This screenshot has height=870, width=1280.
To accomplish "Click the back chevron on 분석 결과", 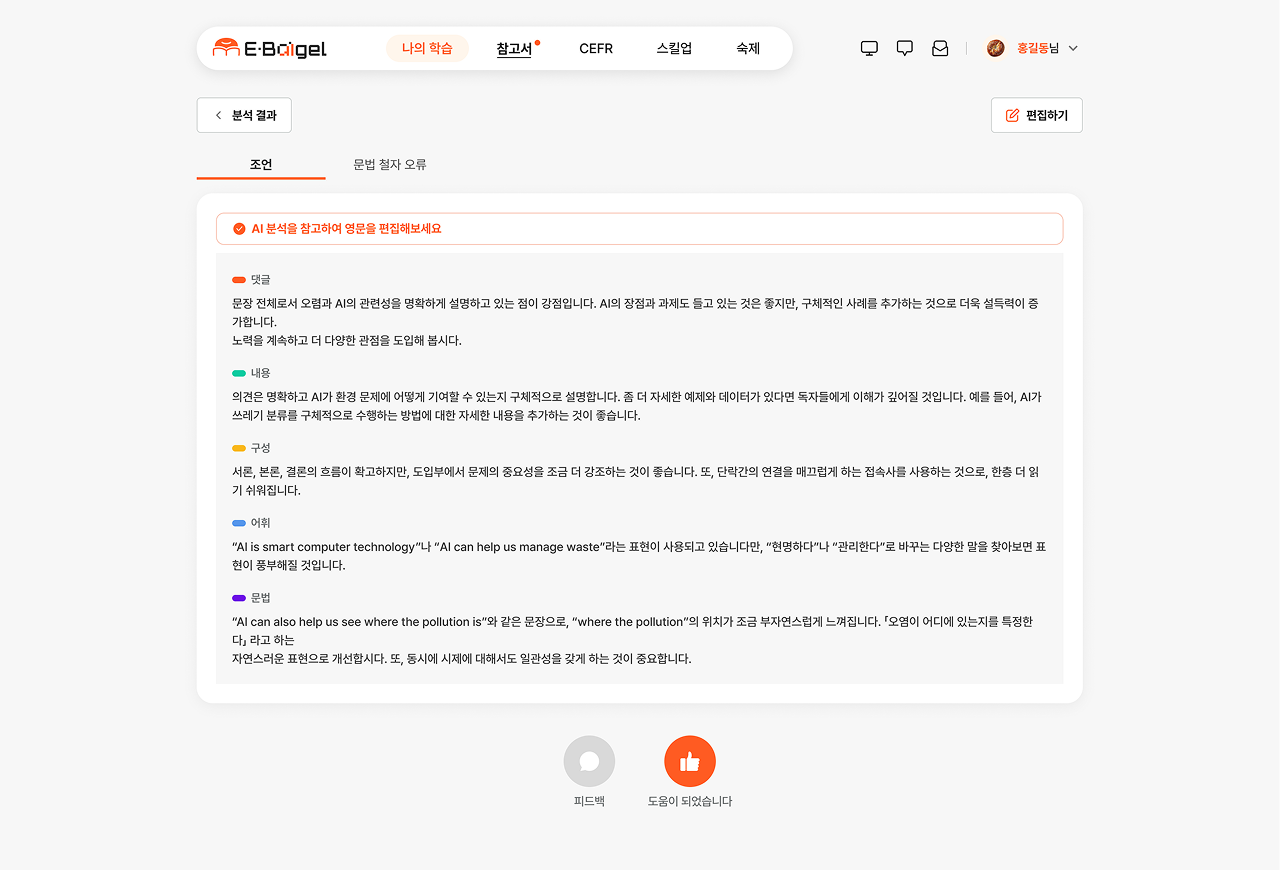I will coord(217,115).
